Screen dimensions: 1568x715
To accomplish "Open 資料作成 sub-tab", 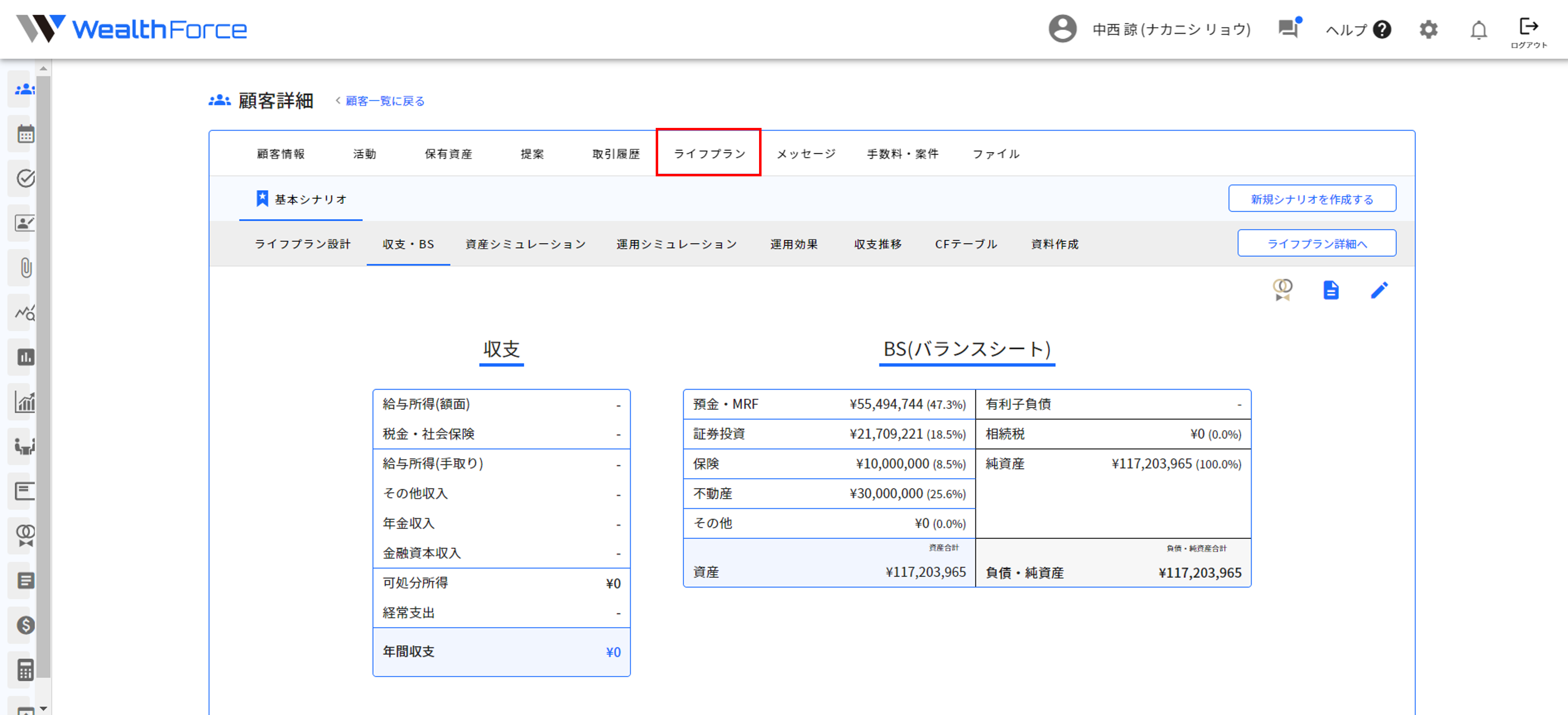I will coord(1055,244).
